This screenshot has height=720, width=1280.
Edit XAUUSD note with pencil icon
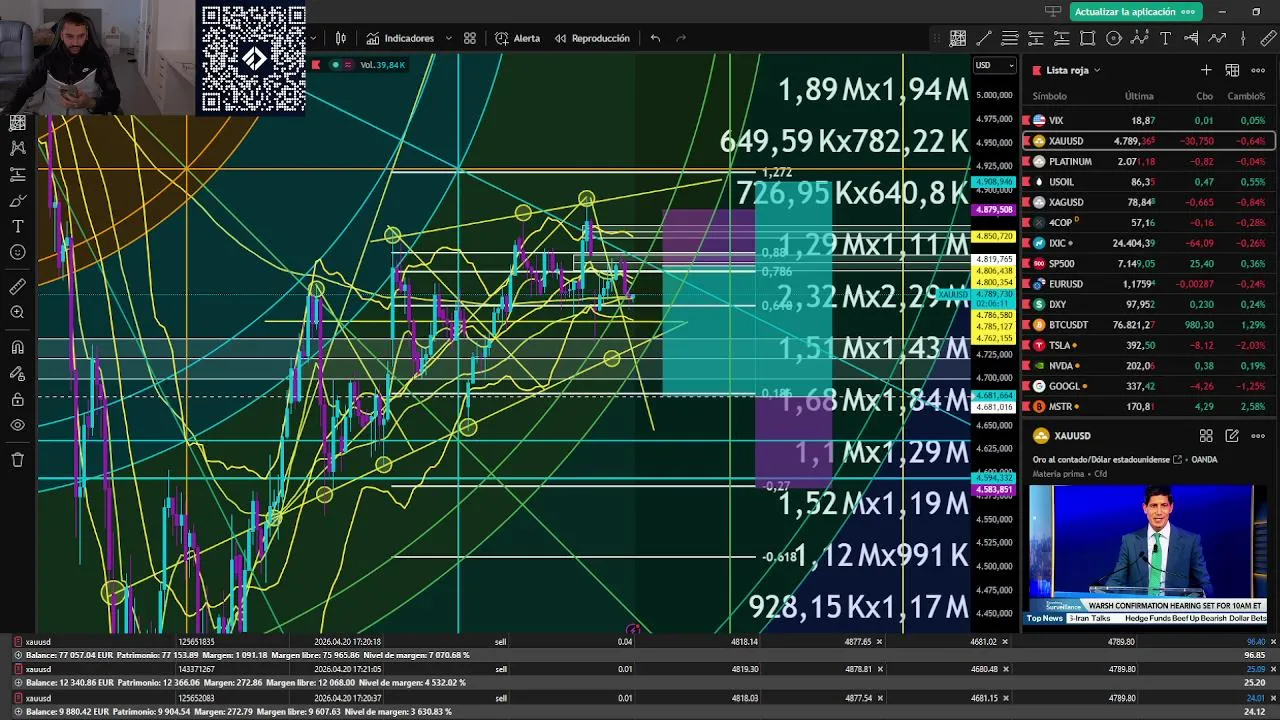pyautogui.click(x=1232, y=436)
